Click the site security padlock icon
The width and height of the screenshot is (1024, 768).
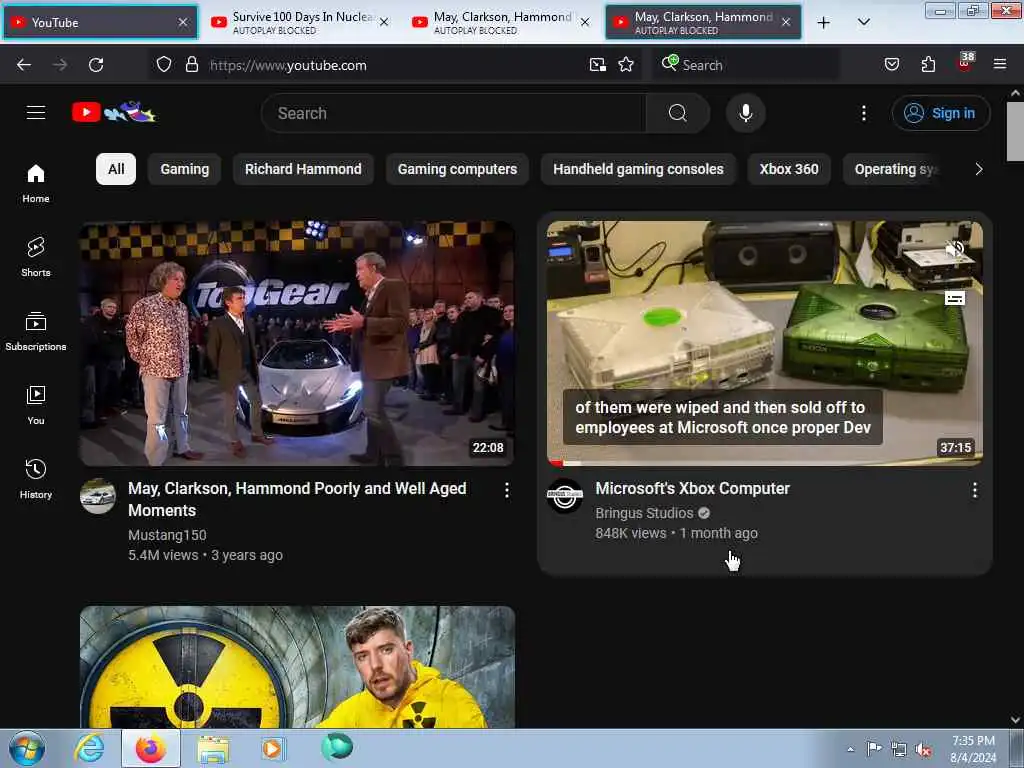coord(191,64)
